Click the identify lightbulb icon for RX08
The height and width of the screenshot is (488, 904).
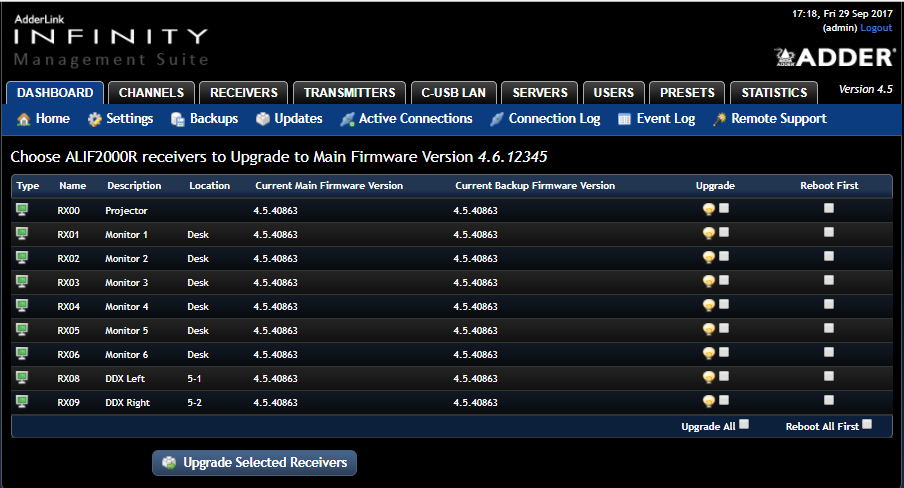(x=709, y=378)
